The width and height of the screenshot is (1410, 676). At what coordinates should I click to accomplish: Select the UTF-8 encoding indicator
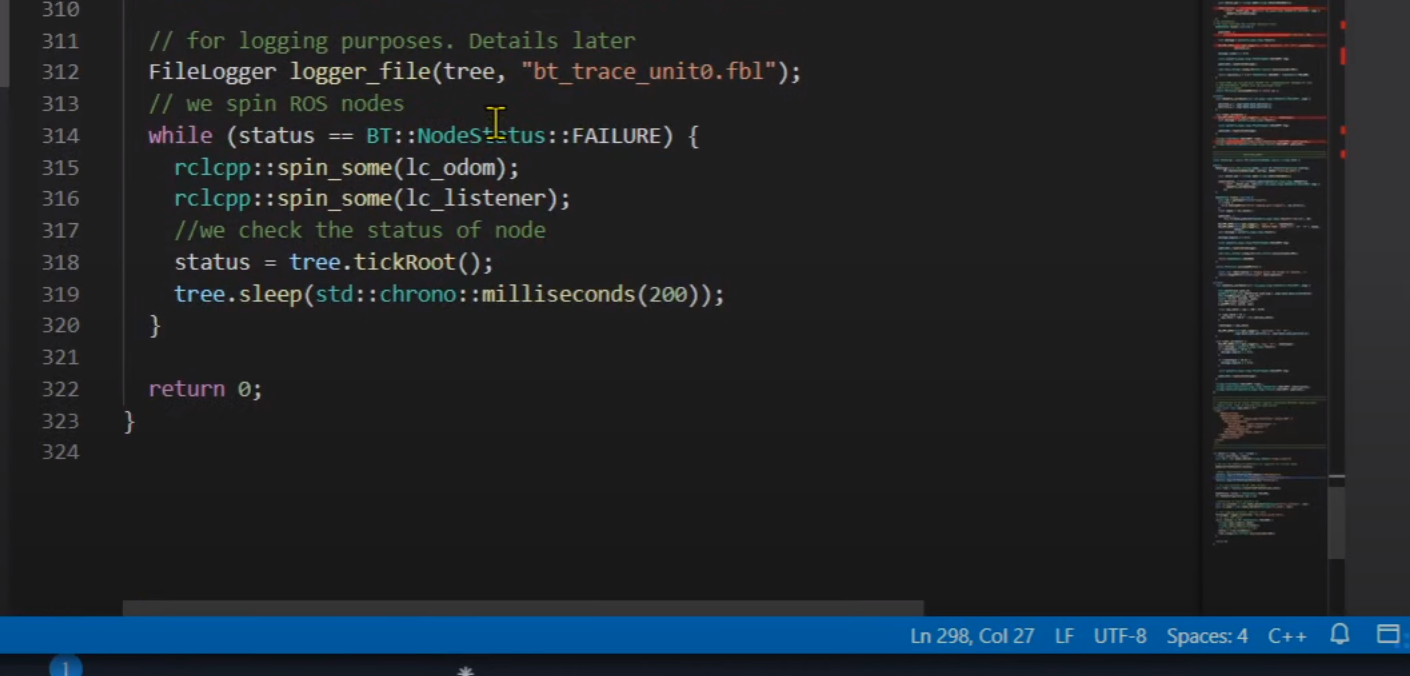point(1119,636)
